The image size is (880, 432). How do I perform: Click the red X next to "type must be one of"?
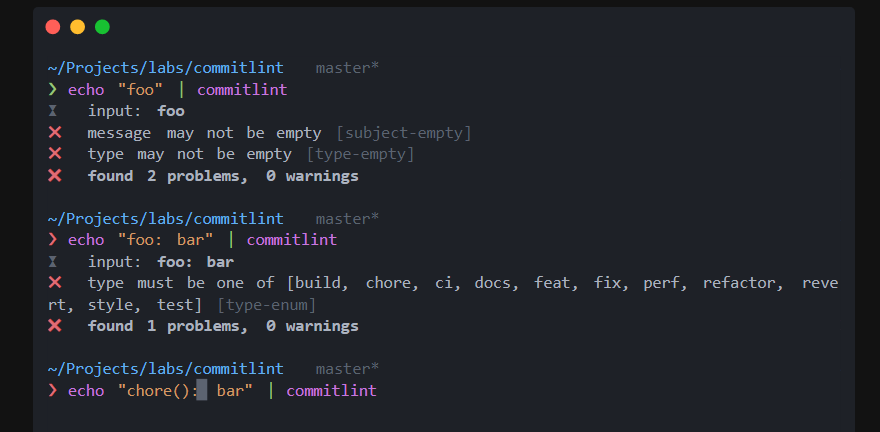[x=54, y=283]
